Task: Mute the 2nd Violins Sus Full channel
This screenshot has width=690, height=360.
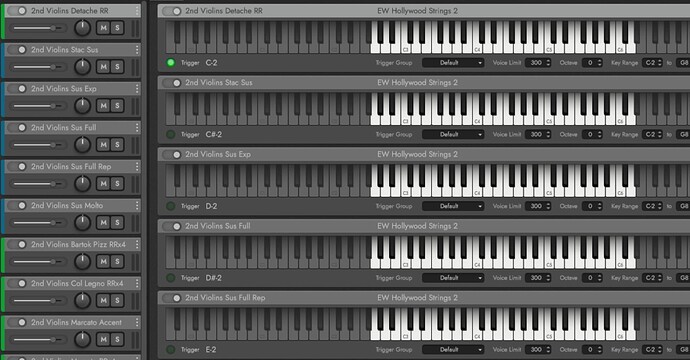Action: pyautogui.click(x=103, y=145)
